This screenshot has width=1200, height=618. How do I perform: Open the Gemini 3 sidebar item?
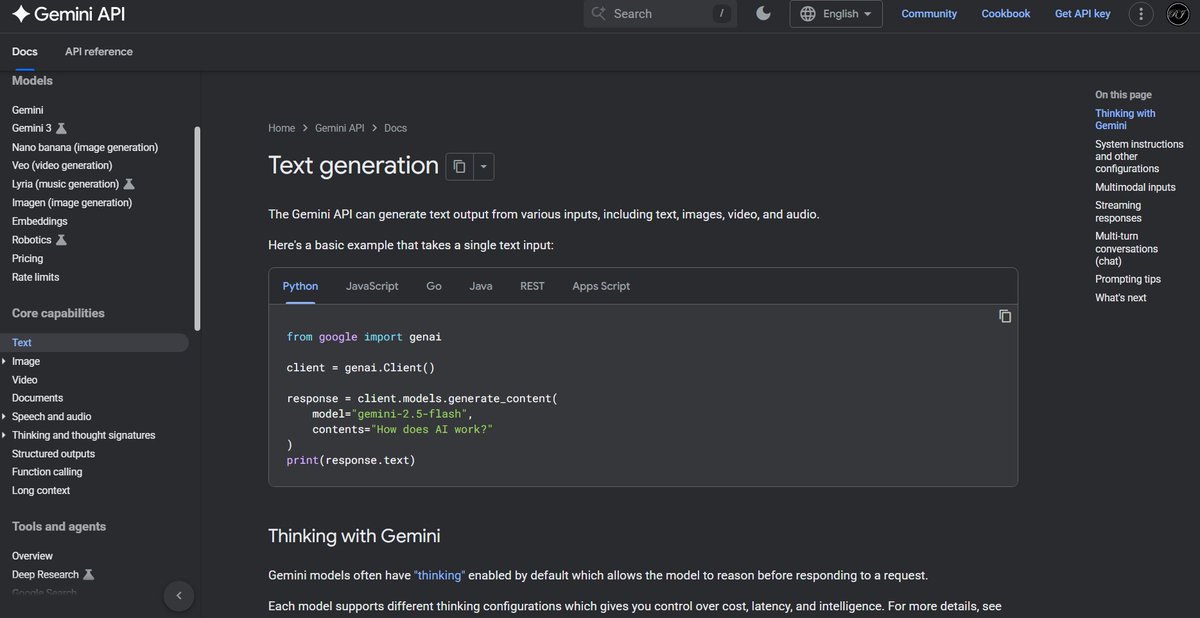(31, 128)
